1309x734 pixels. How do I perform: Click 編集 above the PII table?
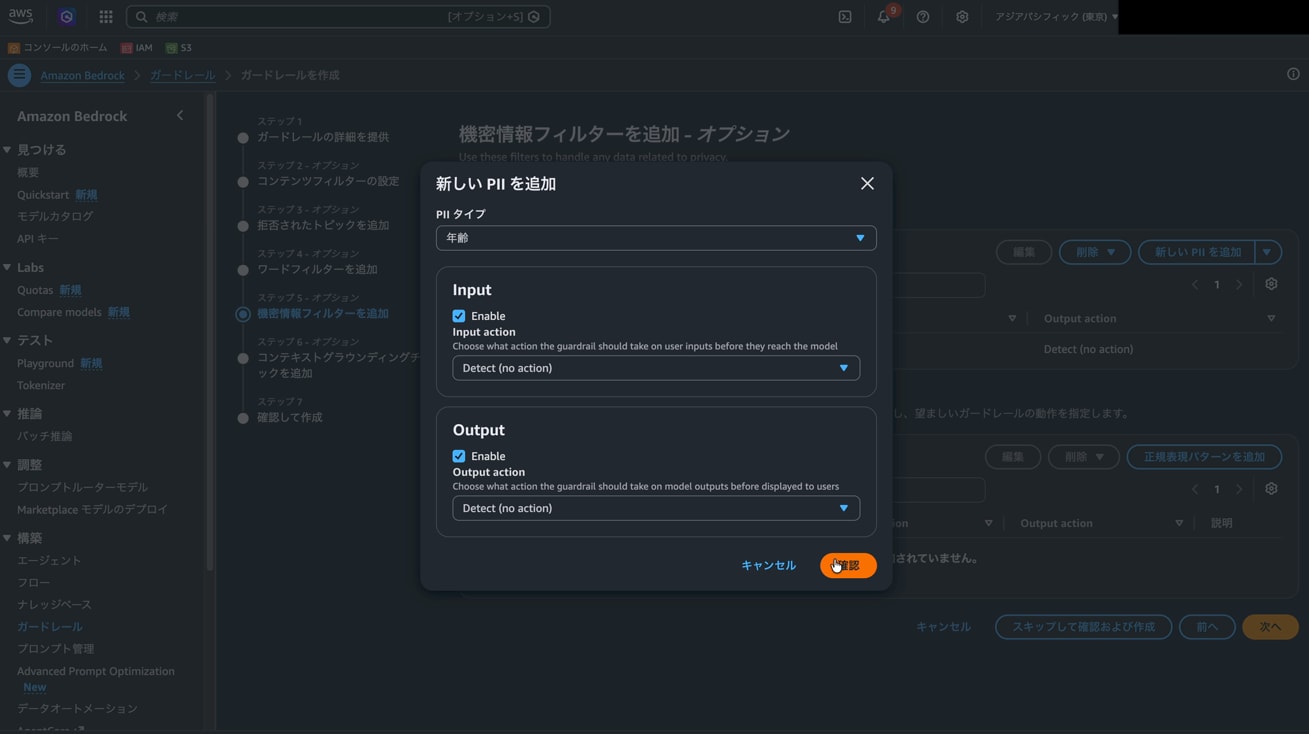[1024, 252]
